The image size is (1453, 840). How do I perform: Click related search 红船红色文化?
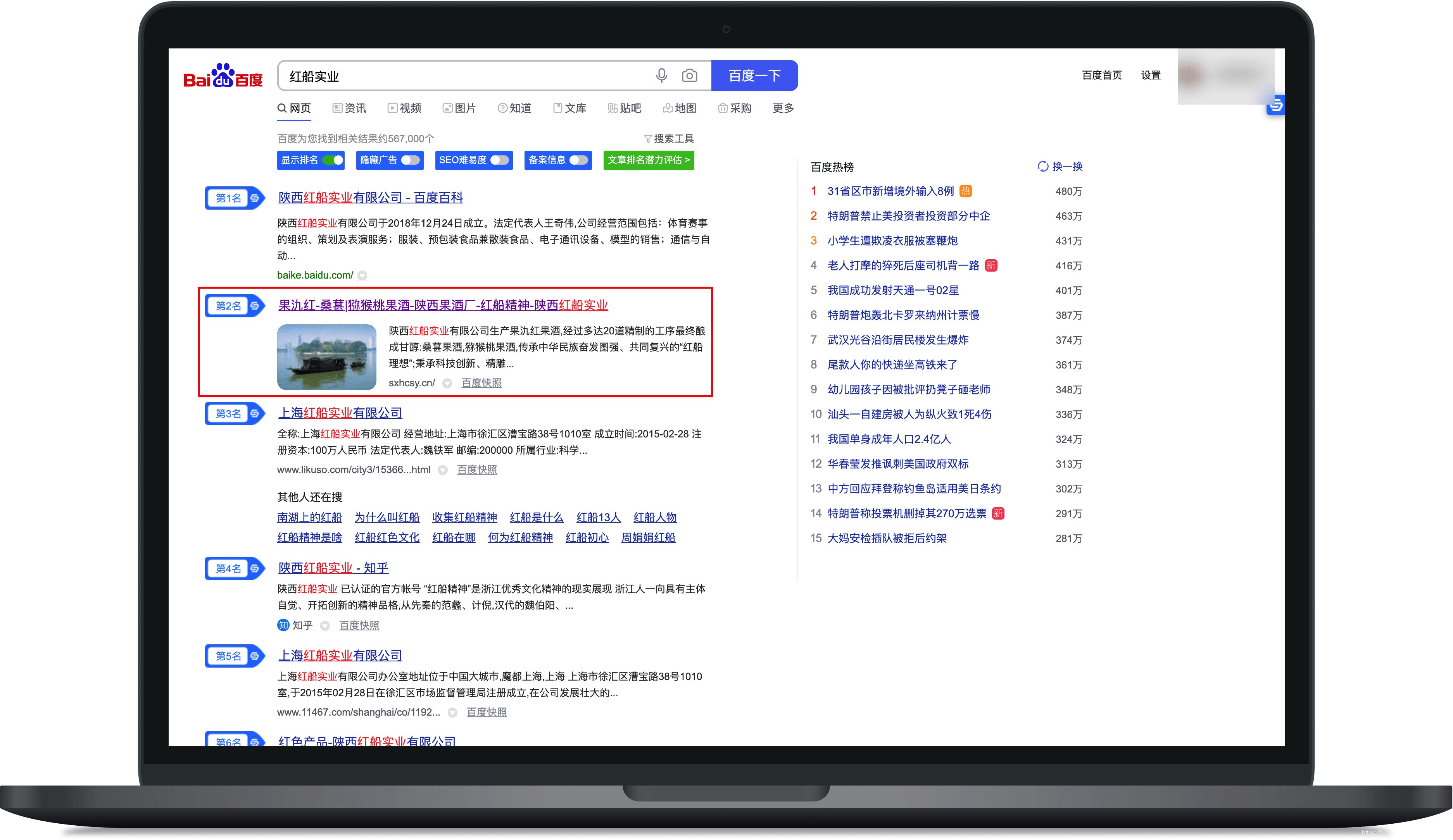coord(387,538)
